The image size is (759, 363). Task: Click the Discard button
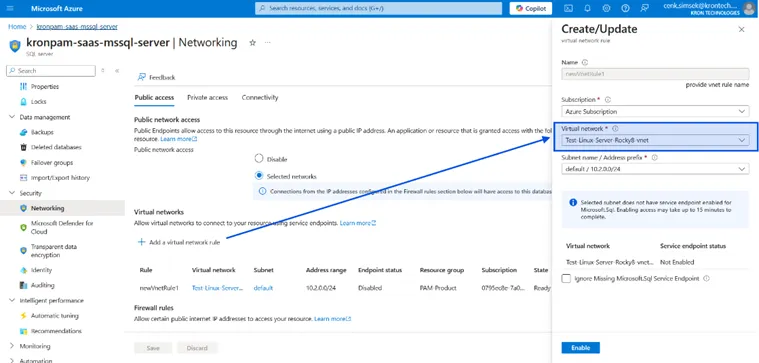coord(197,348)
